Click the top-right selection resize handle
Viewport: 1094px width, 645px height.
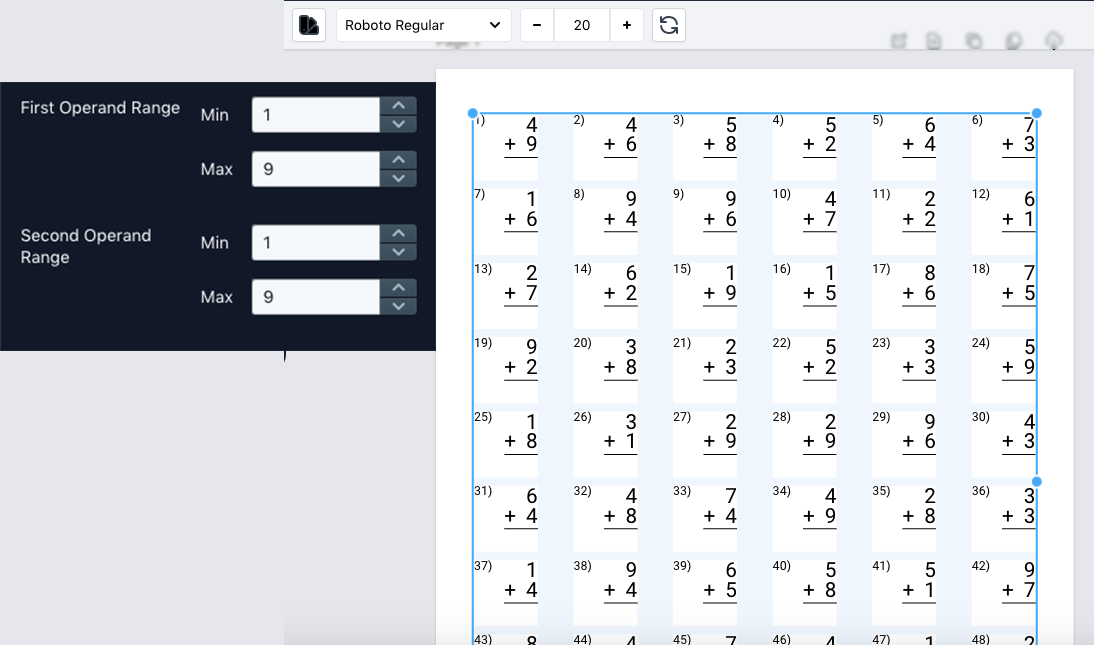click(x=1036, y=114)
